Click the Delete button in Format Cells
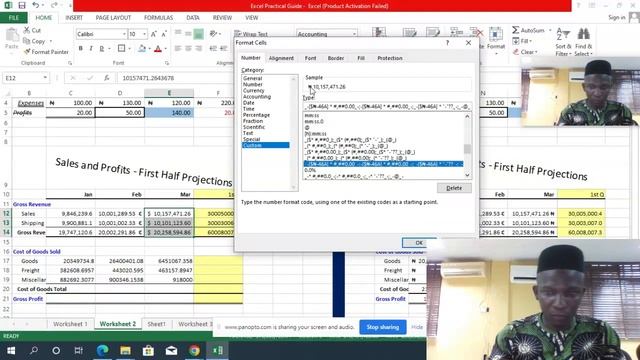Viewport: 640px width, 360px height. tap(454, 188)
